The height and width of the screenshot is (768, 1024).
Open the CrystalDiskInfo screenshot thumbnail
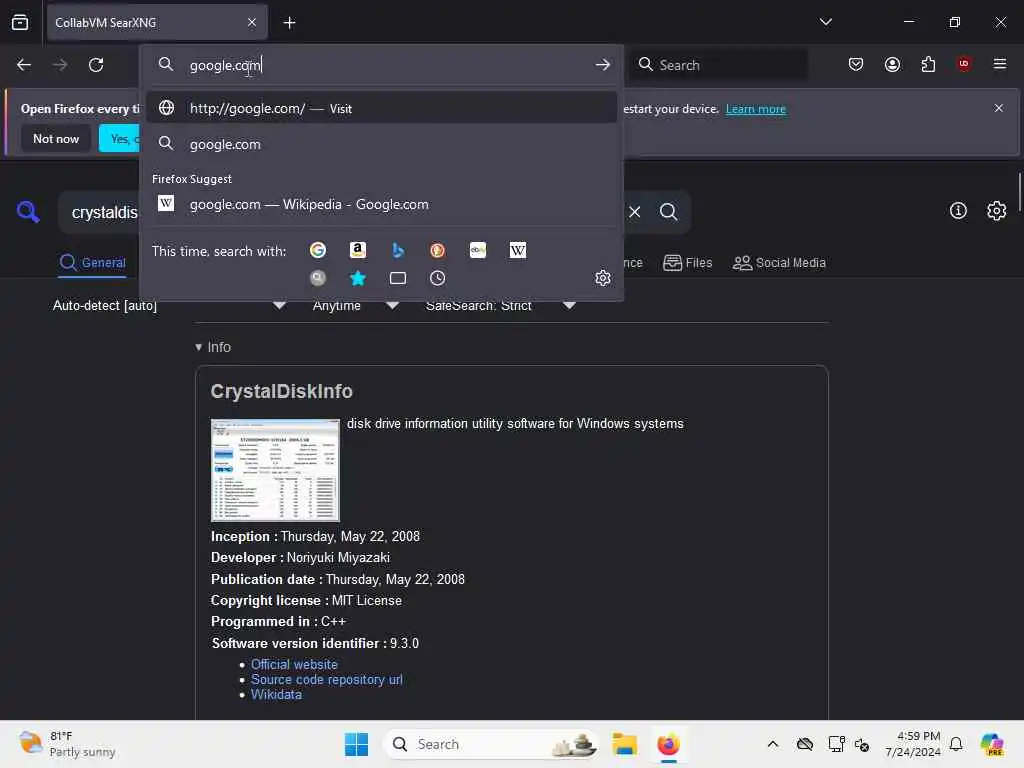coord(275,470)
